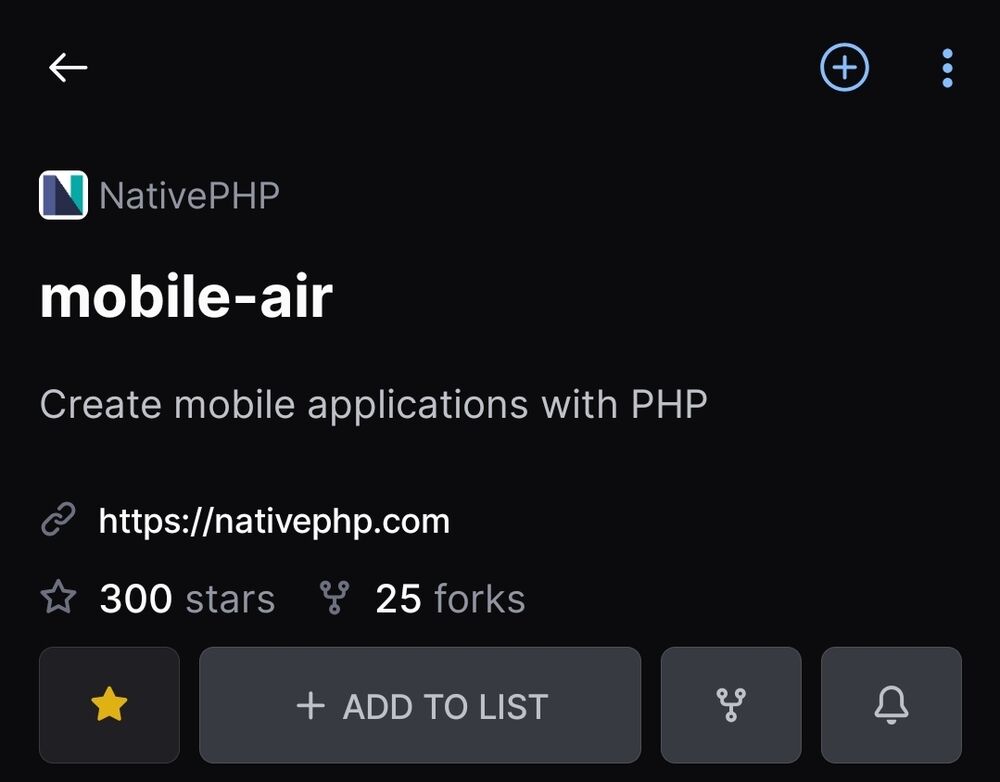Go back using the left arrow
This screenshot has height=782, width=1000.
click(x=68, y=68)
